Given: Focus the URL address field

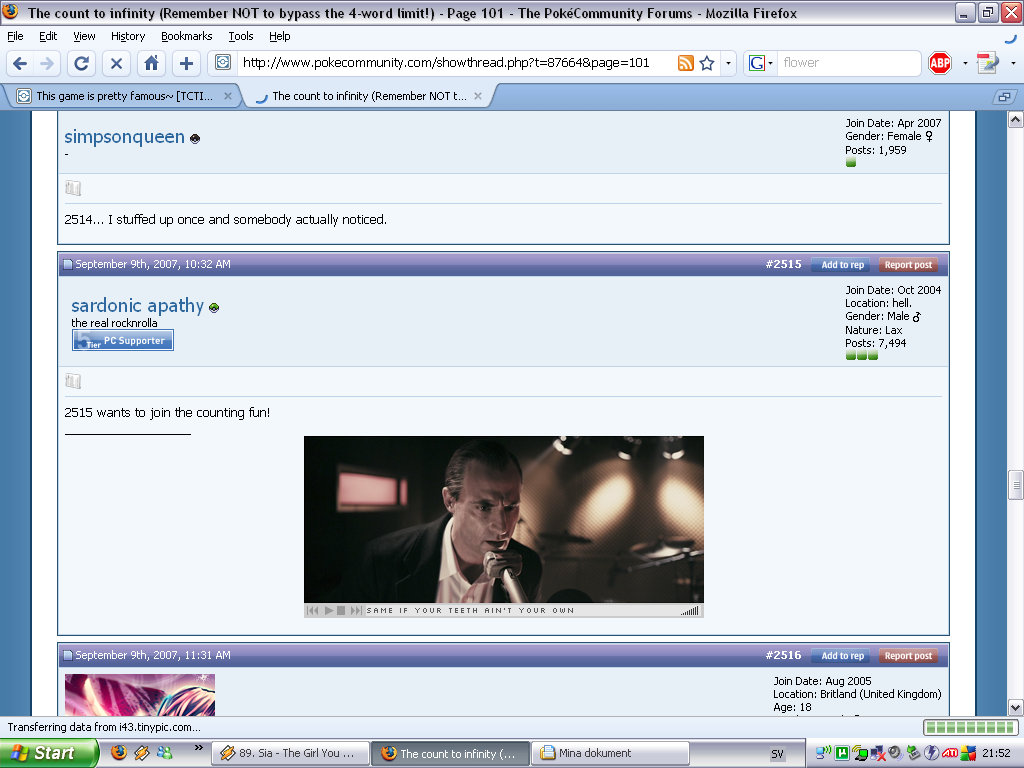Looking at the screenshot, I should click(x=457, y=63).
